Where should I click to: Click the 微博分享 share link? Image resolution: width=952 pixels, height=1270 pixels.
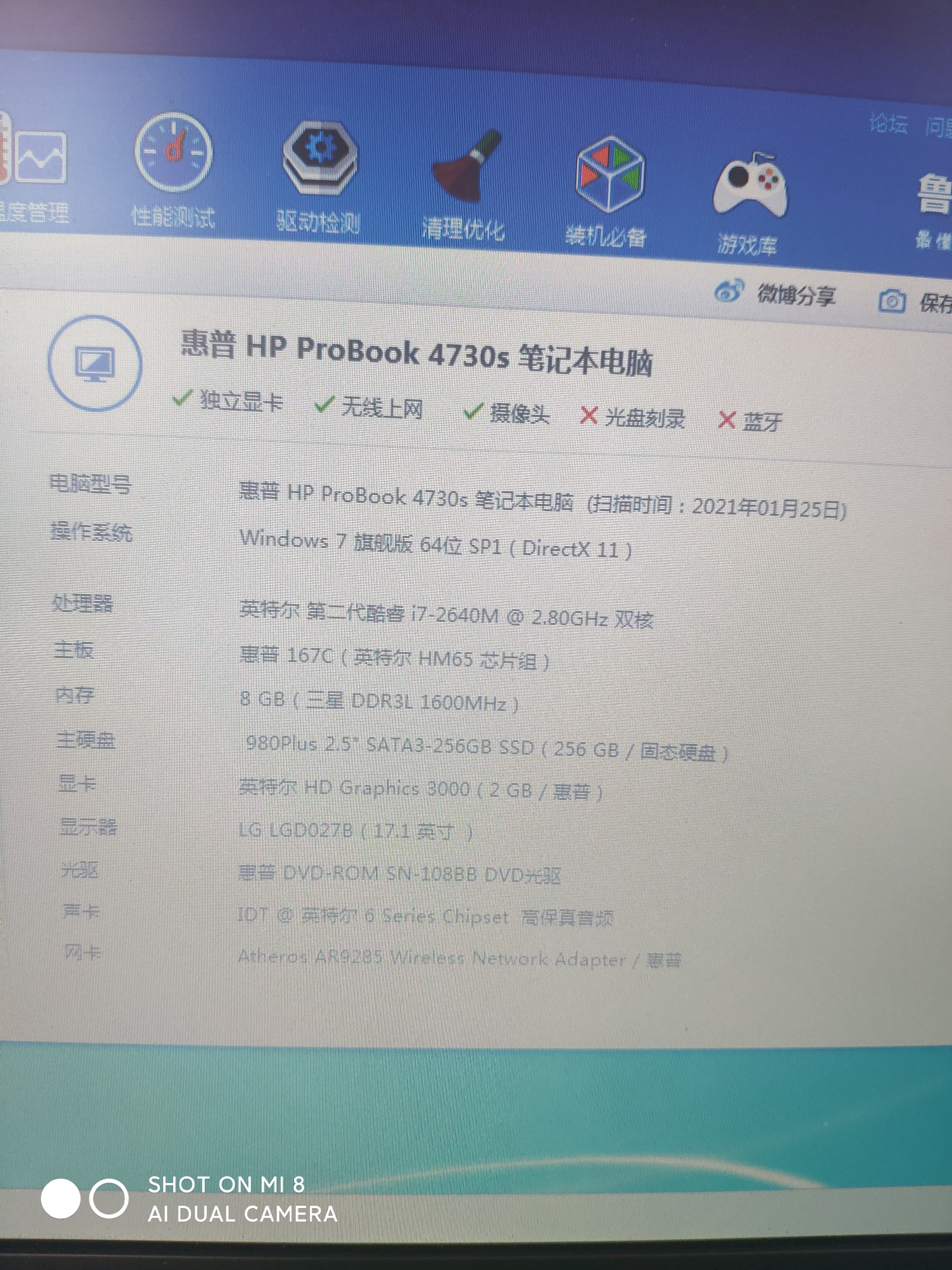(796, 294)
